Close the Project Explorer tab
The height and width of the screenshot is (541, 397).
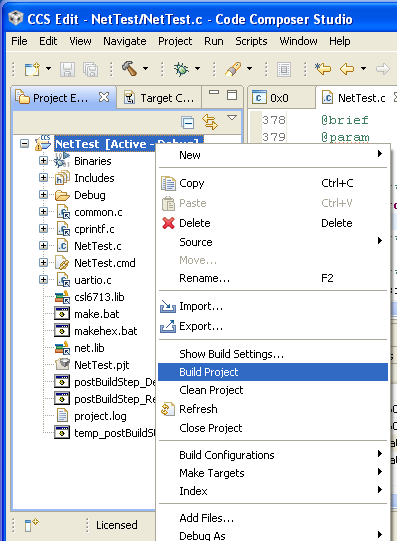pyautogui.click(x=104, y=97)
